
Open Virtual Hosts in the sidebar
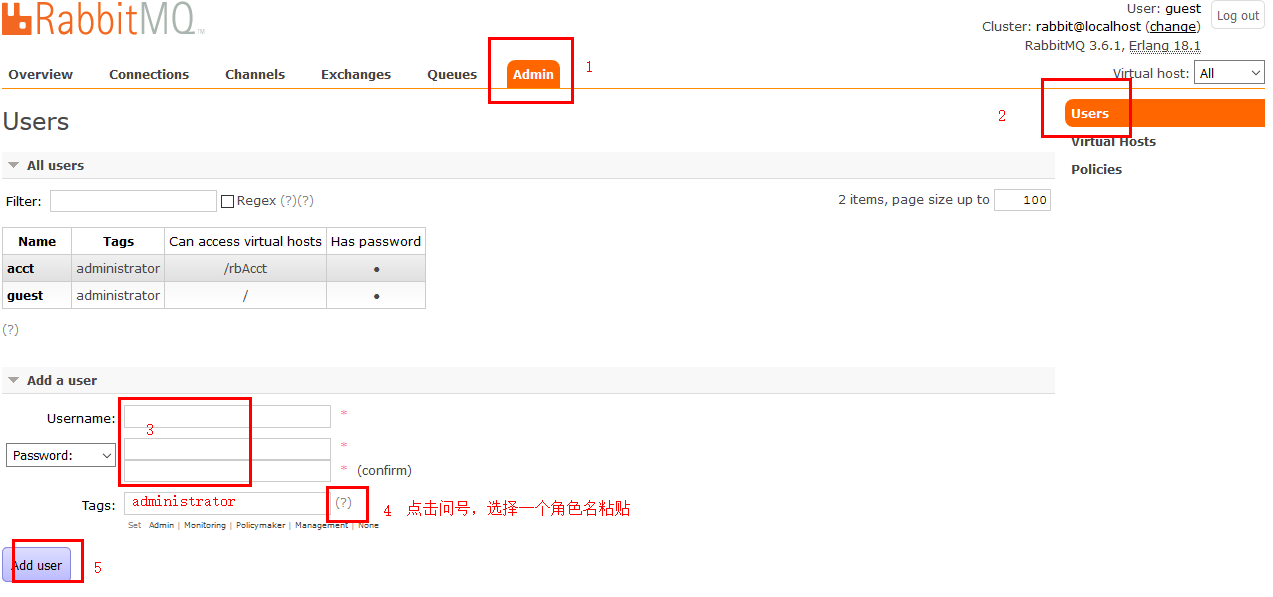[1113, 141]
